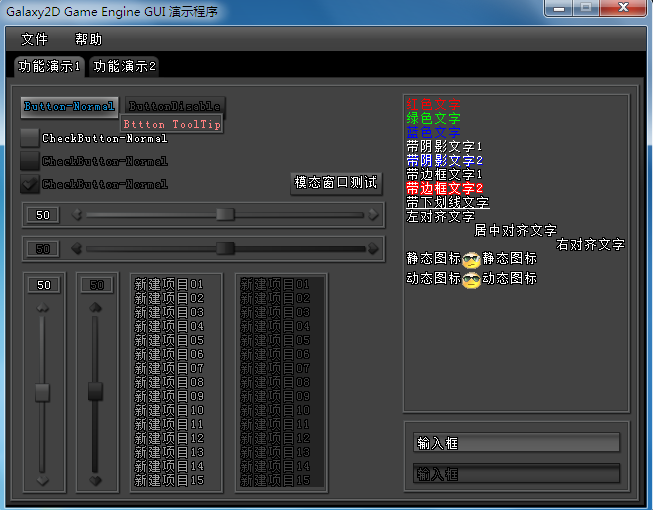The width and height of the screenshot is (653, 510).
Task: Click the upper horizontal slider's thumb handle
Action: 226,214
